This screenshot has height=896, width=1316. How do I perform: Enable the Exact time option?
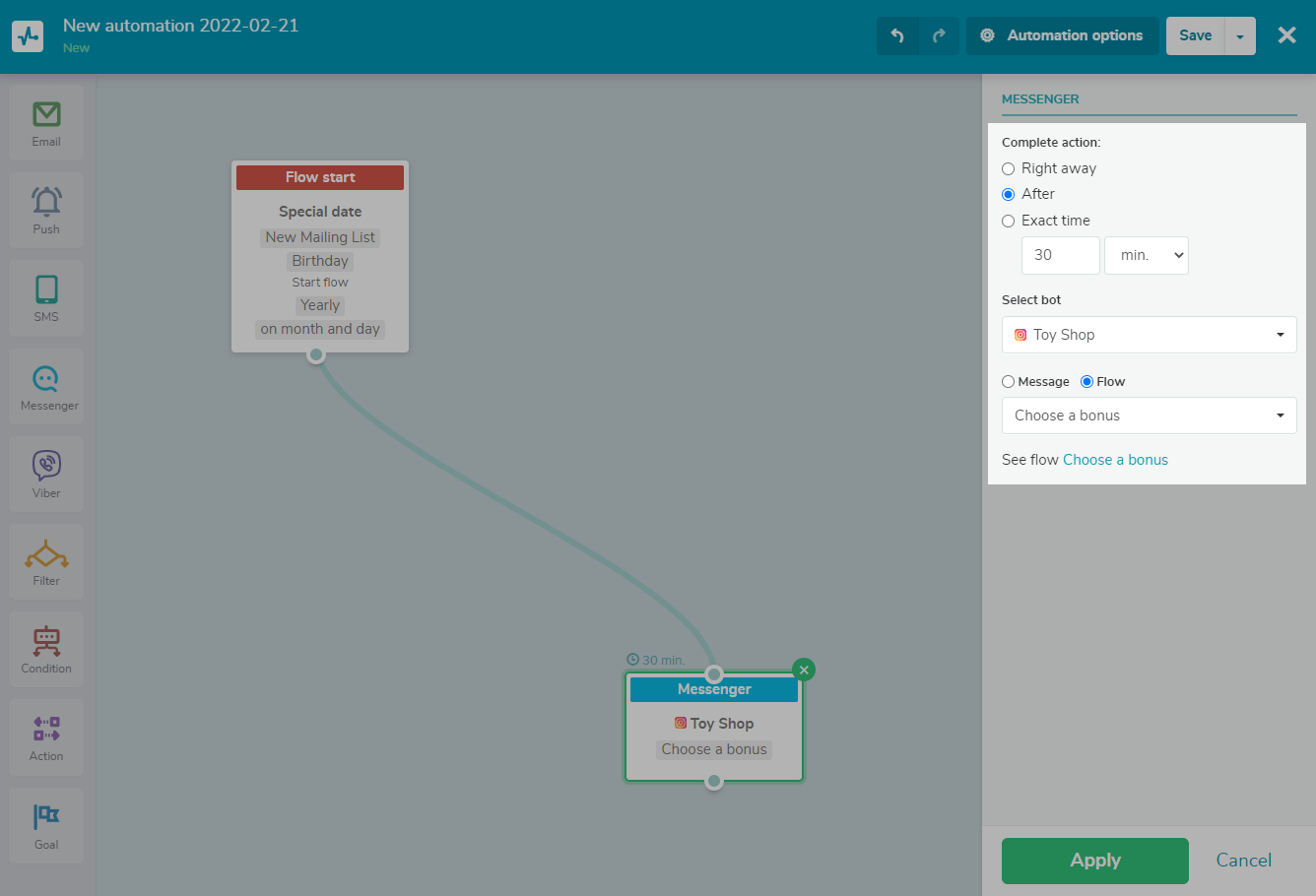[1008, 221]
